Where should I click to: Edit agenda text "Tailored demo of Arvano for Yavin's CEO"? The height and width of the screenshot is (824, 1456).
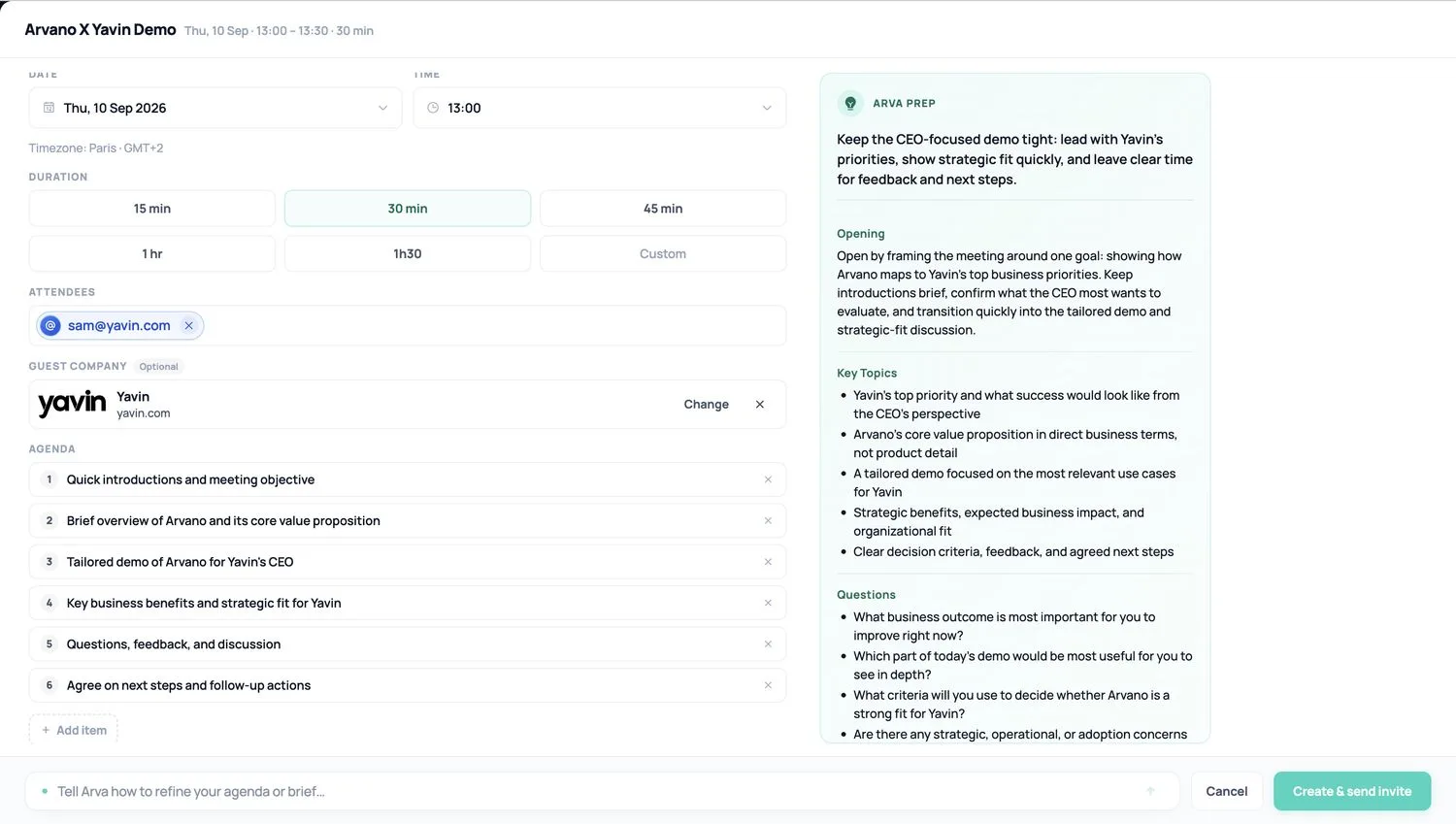[181, 562]
